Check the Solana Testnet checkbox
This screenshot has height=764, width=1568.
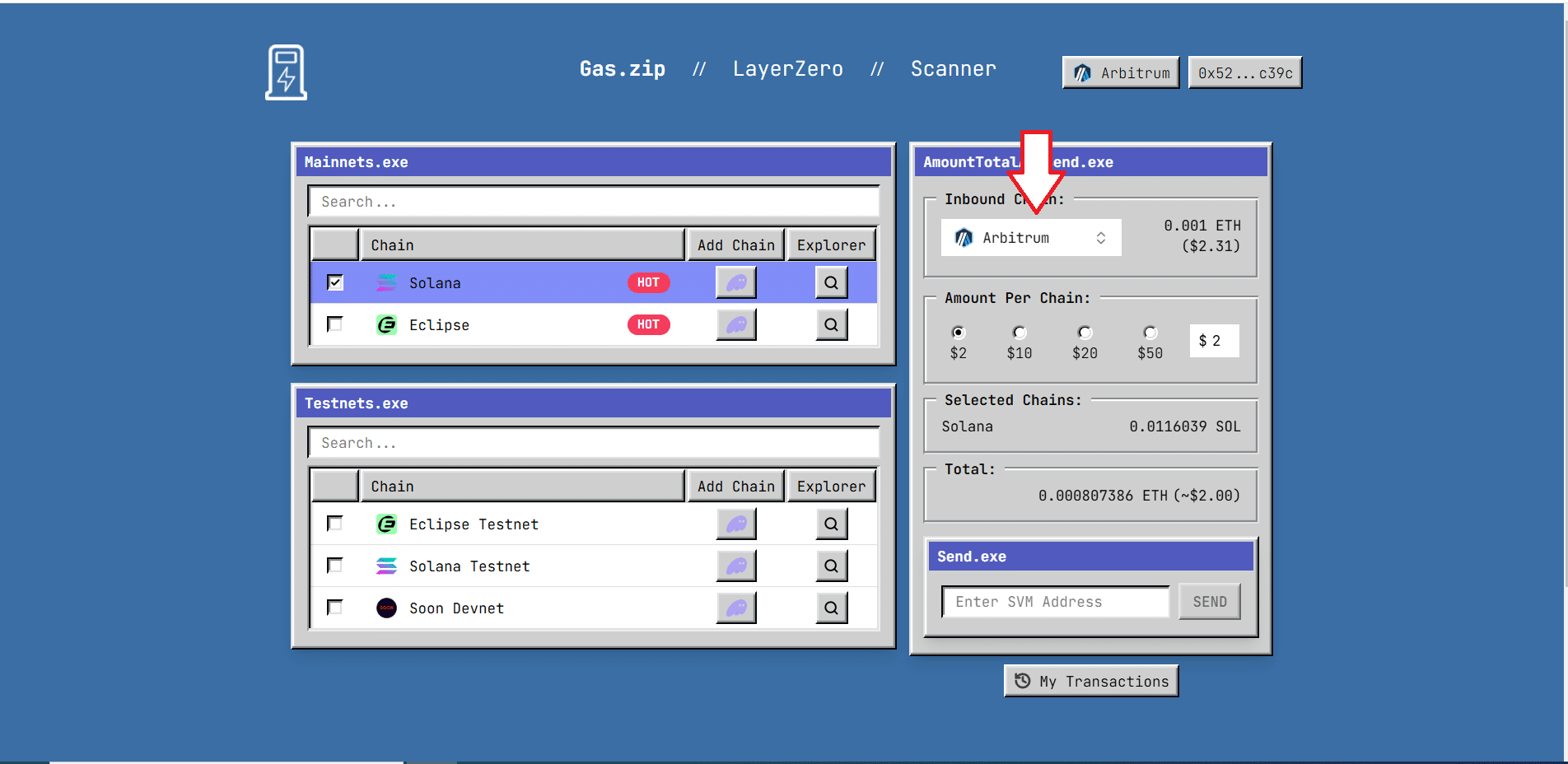click(x=334, y=566)
